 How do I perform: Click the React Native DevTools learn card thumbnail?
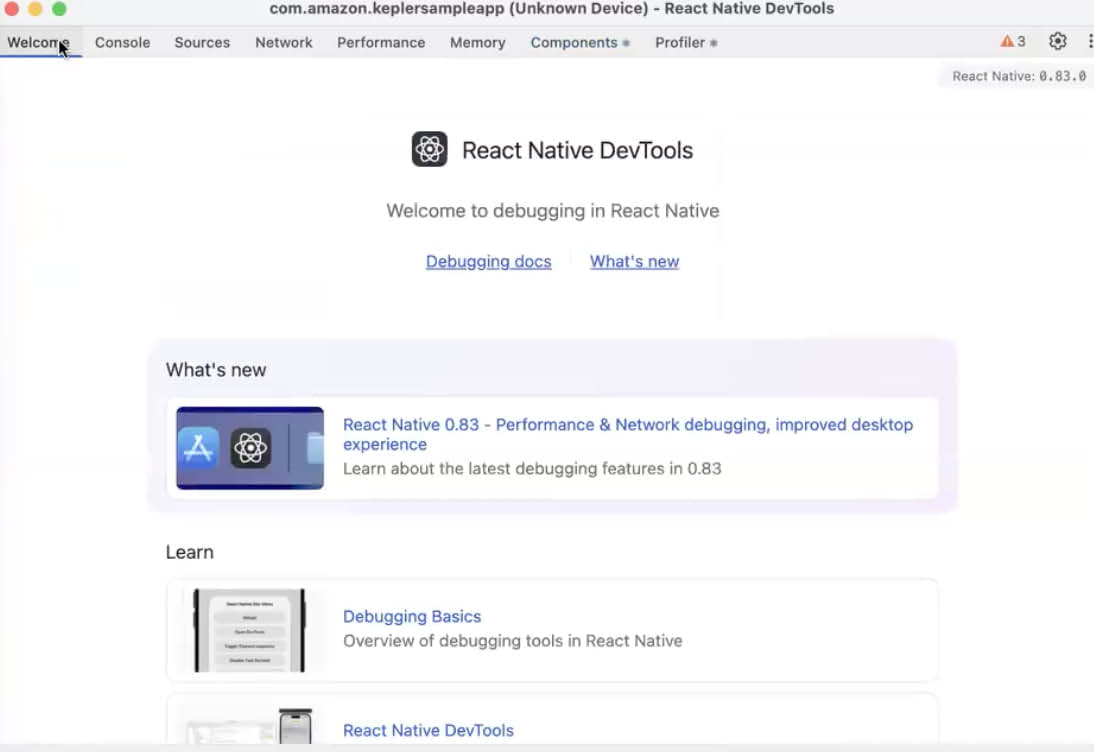(249, 725)
